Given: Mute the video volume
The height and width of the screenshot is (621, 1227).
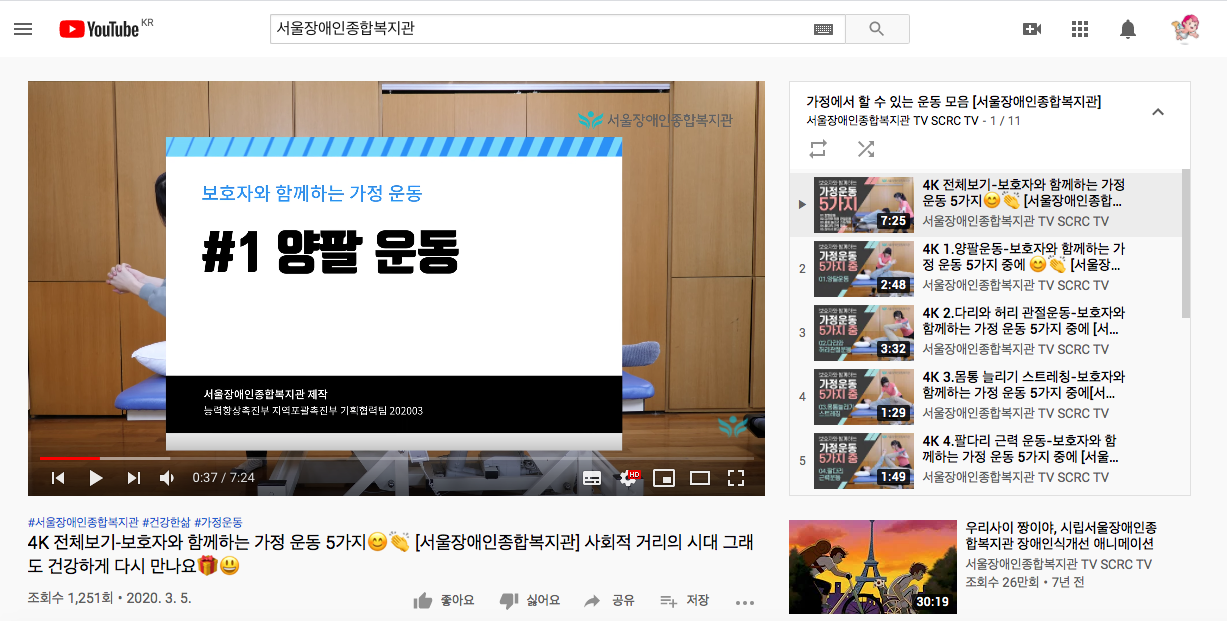Looking at the screenshot, I should click(x=167, y=478).
